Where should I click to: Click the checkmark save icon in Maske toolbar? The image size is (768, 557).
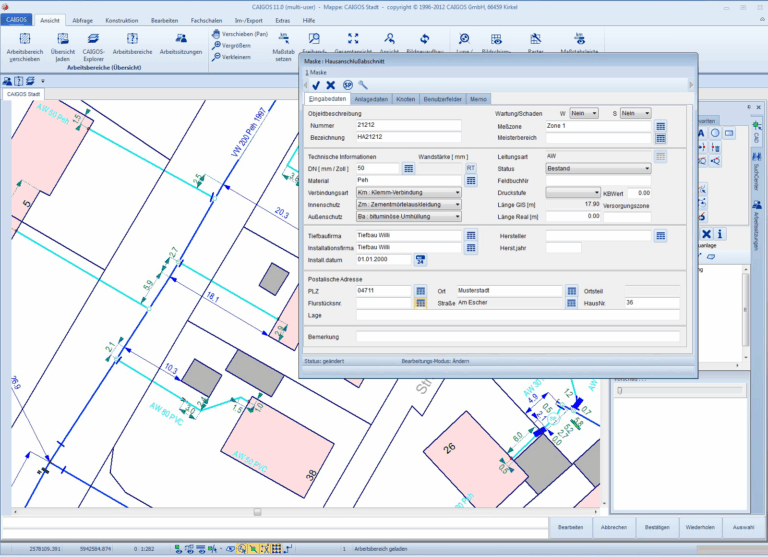(316, 85)
